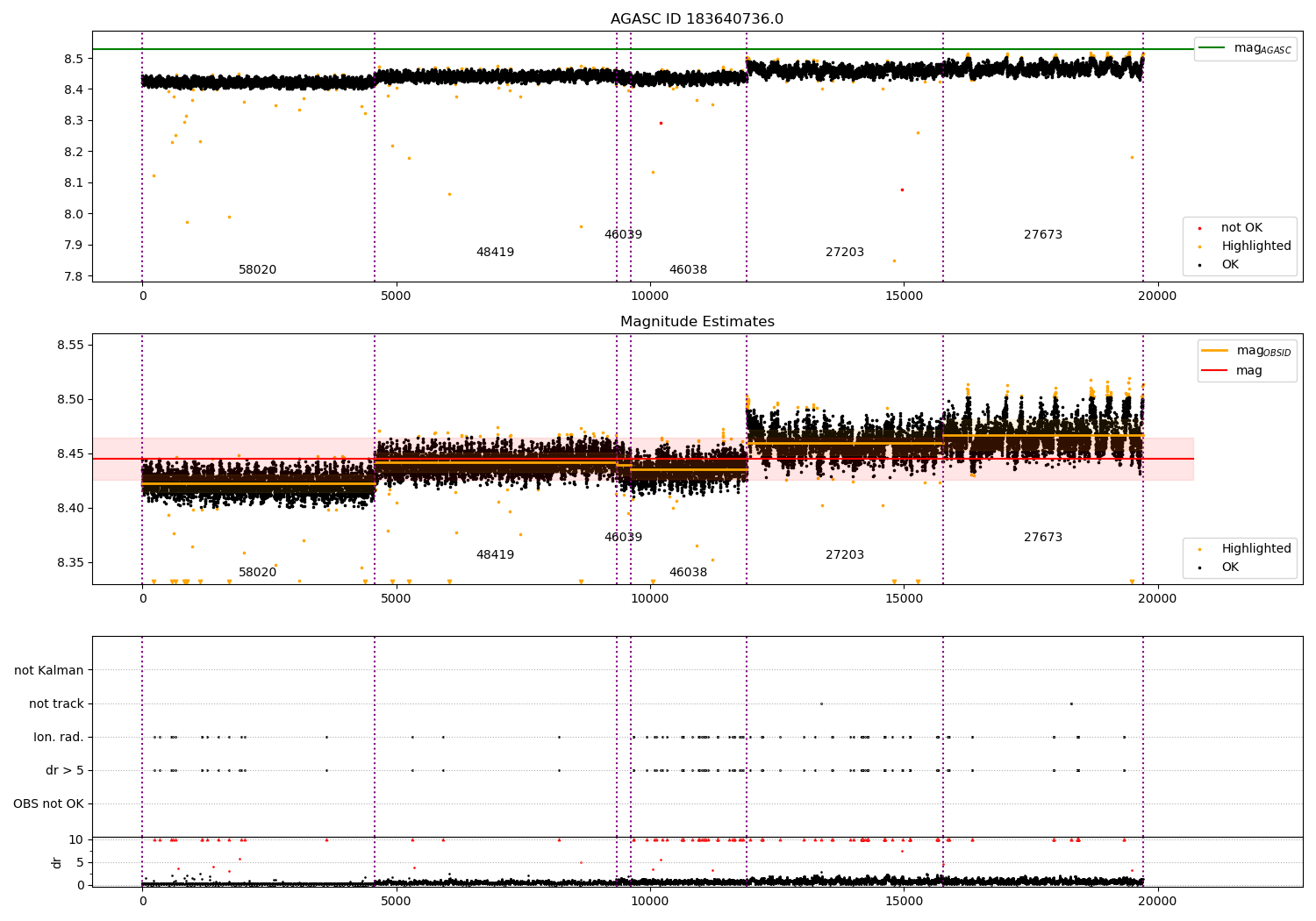1316x921 pixels.
Task: Select obsid label 58020 in the top plot
Action: [258, 270]
